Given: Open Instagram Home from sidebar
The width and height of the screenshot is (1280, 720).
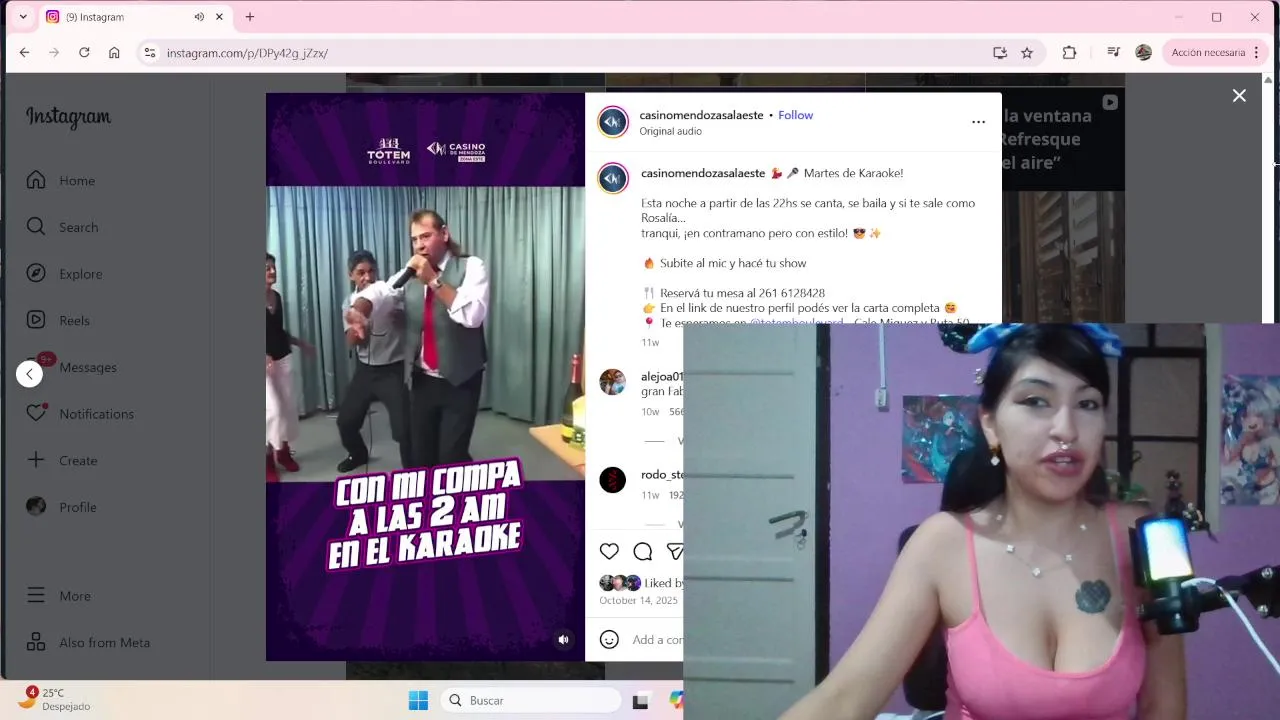Looking at the screenshot, I should 61,180.
